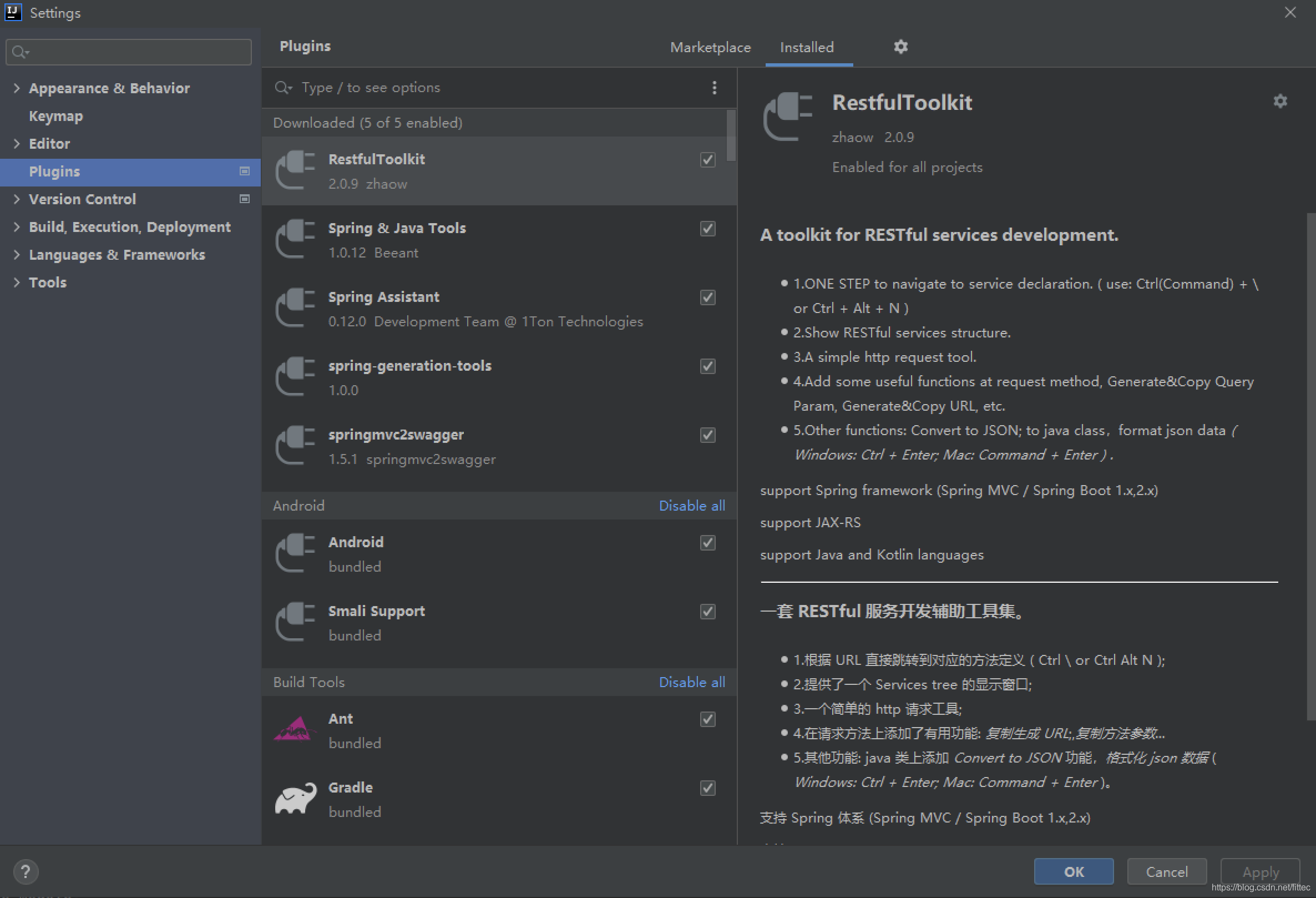Viewport: 1316px width, 898px height.
Task: Uncheck the springmvc2swagger plugin
Action: click(707, 435)
